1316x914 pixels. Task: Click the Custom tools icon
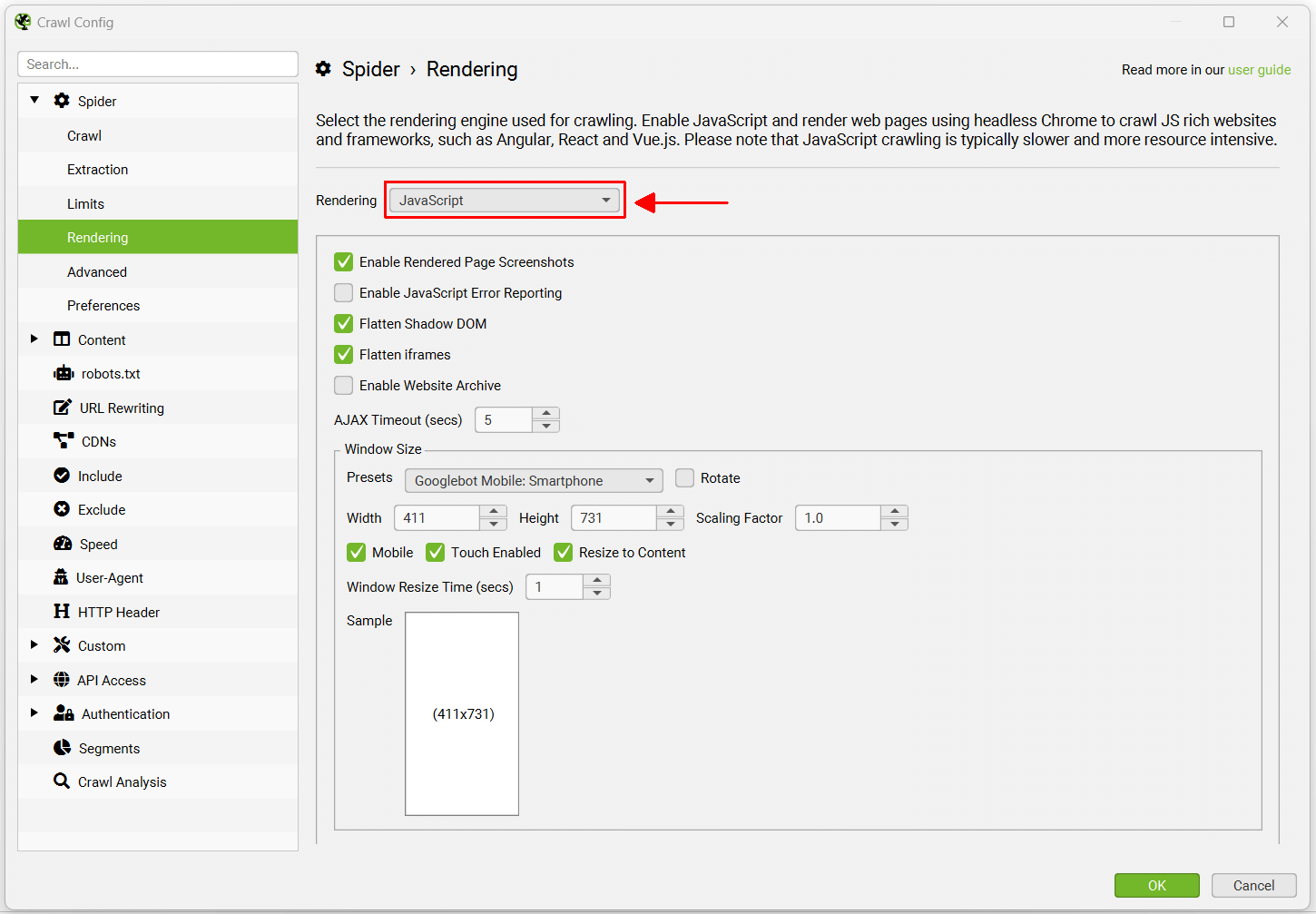pos(62,645)
